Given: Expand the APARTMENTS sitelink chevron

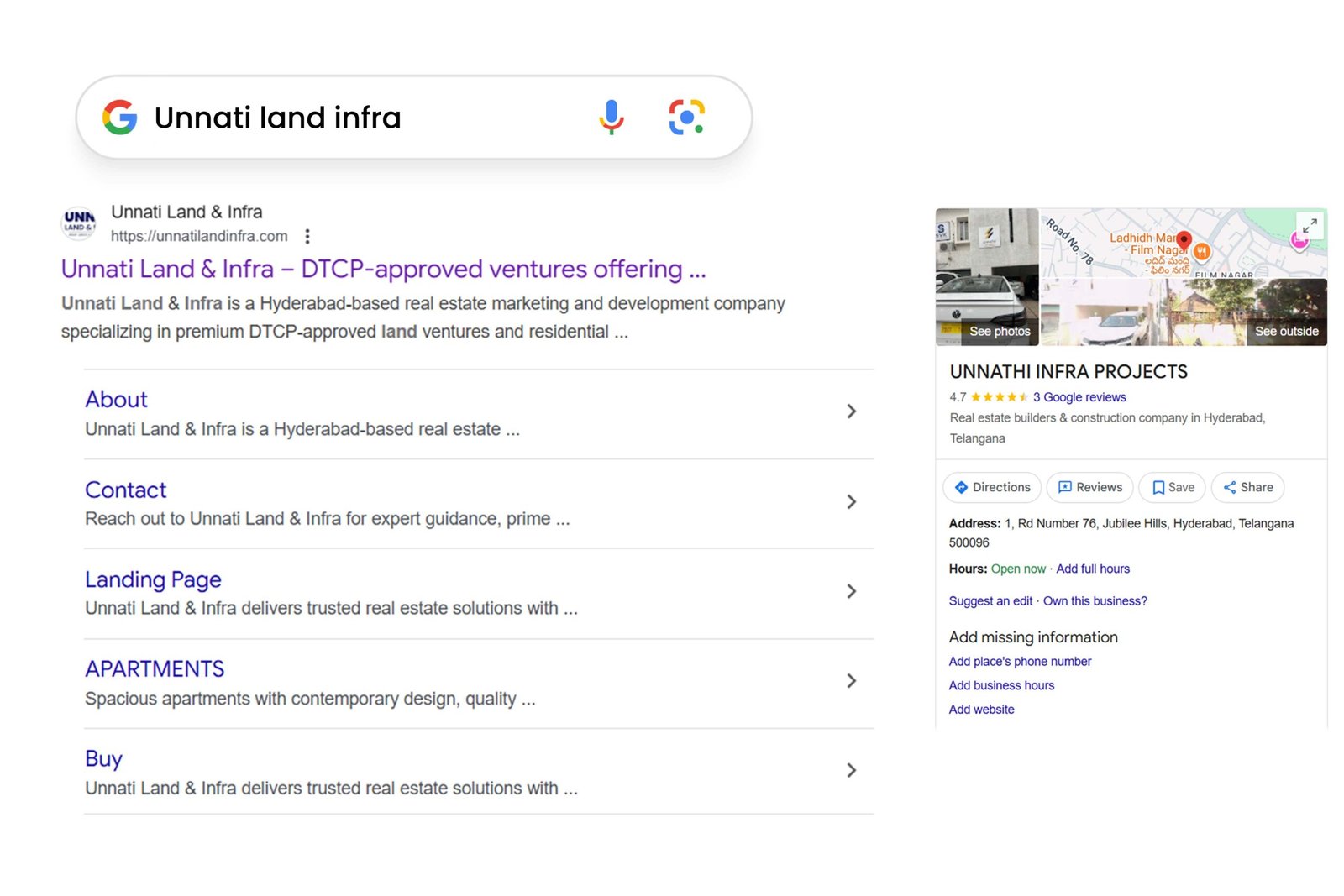Looking at the screenshot, I should point(851,681).
